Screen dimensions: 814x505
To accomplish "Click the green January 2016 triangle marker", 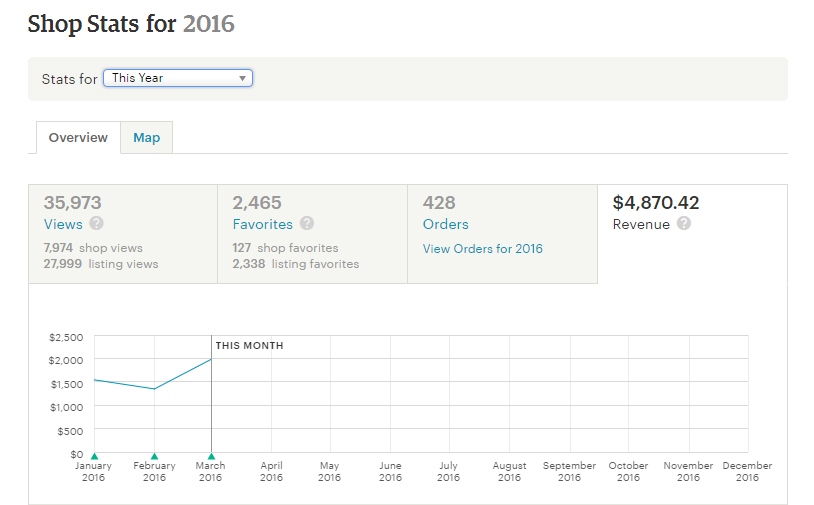I will tap(94, 456).
